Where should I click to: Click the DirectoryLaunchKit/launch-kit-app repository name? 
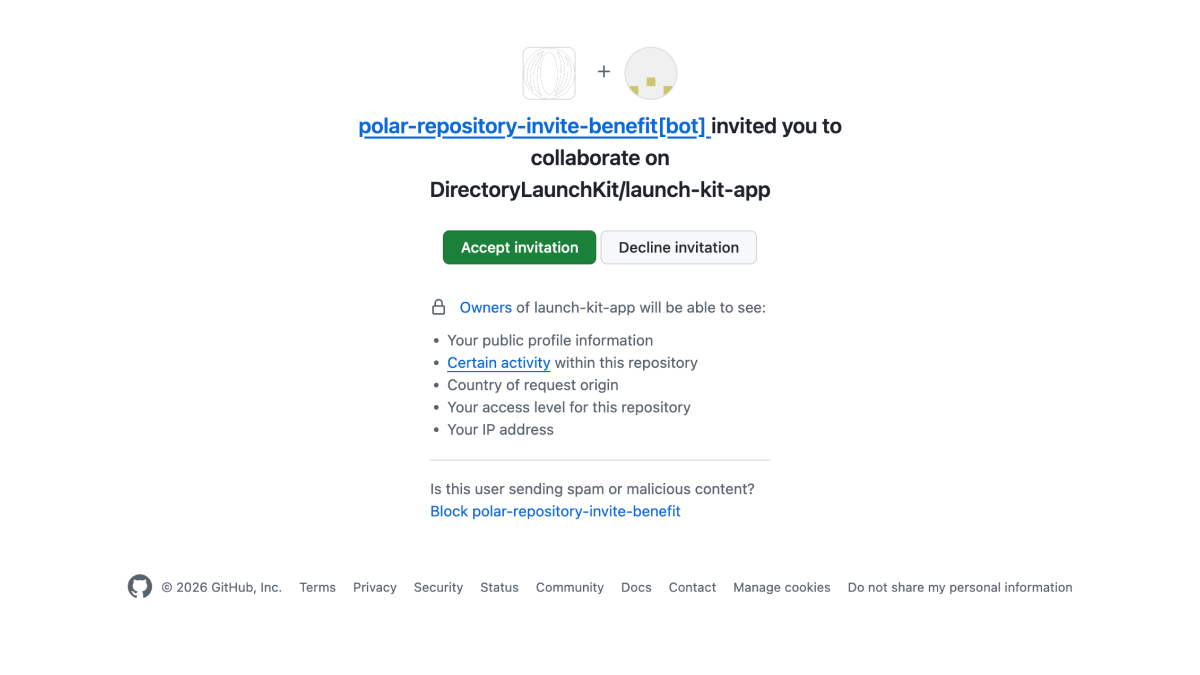tap(600, 190)
